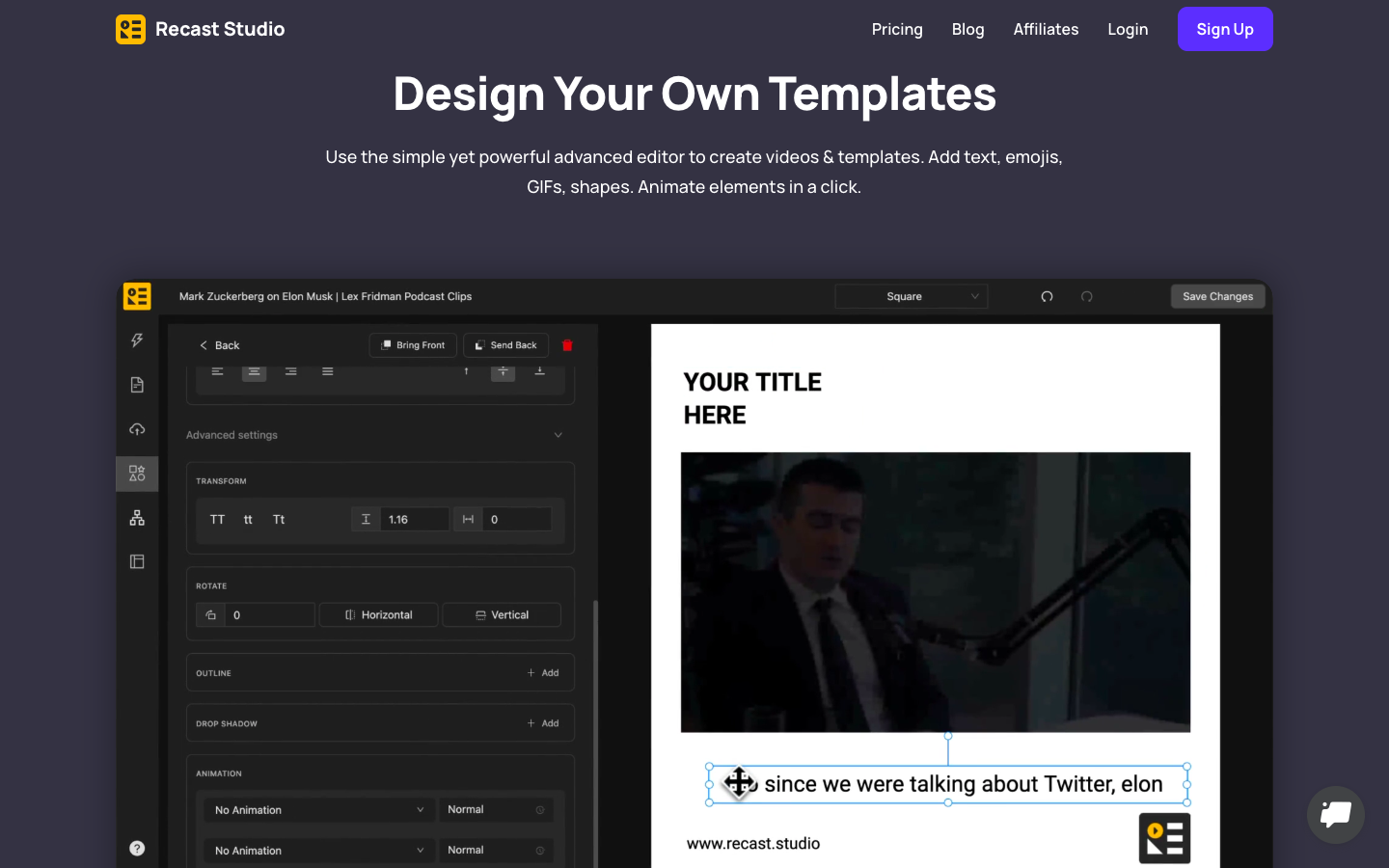Open the first No Animation dropdown
This screenshot has height=868, width=1389.
318,810
